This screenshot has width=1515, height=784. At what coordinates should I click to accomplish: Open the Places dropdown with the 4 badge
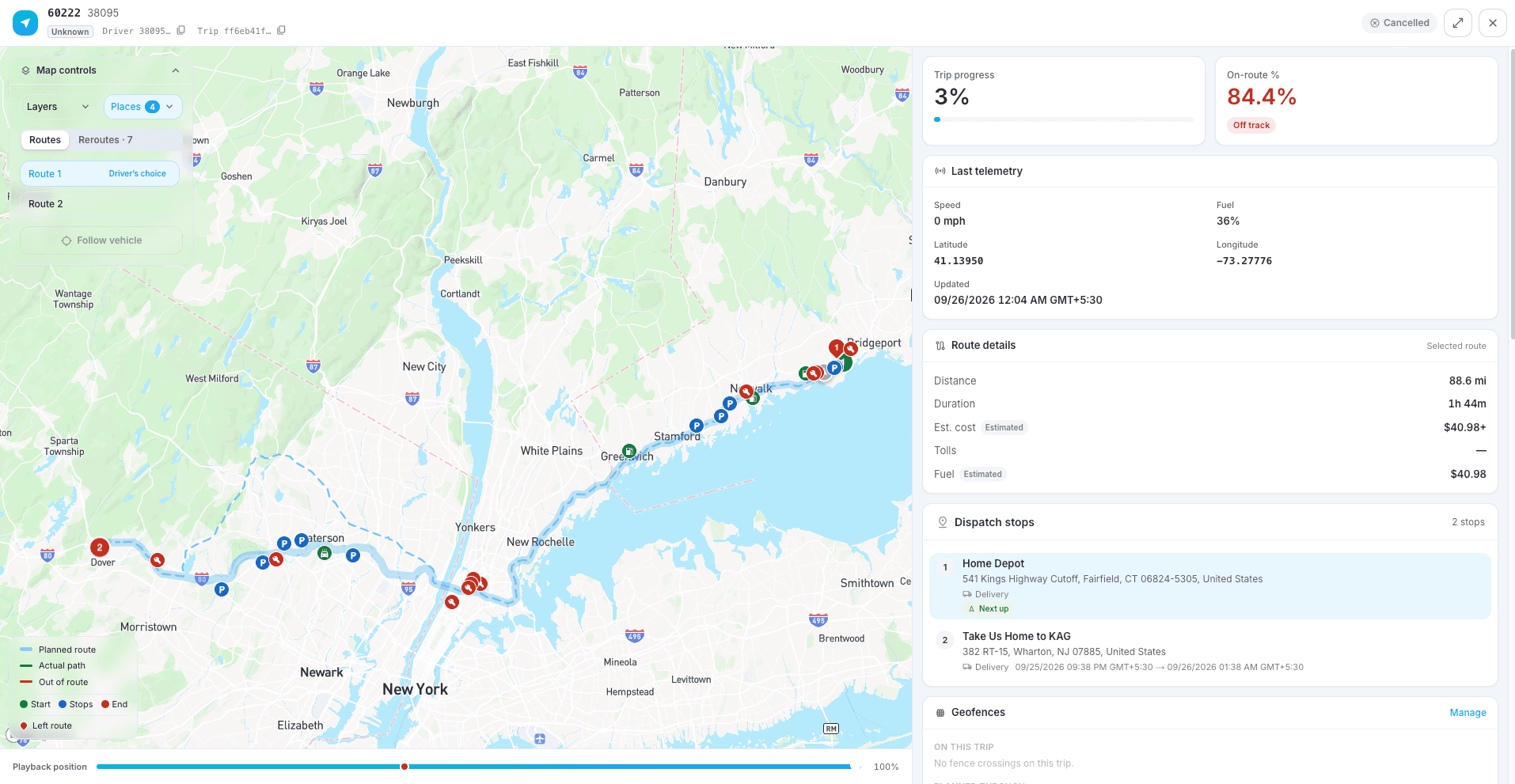pyautogui.click(x=142, y=107)
